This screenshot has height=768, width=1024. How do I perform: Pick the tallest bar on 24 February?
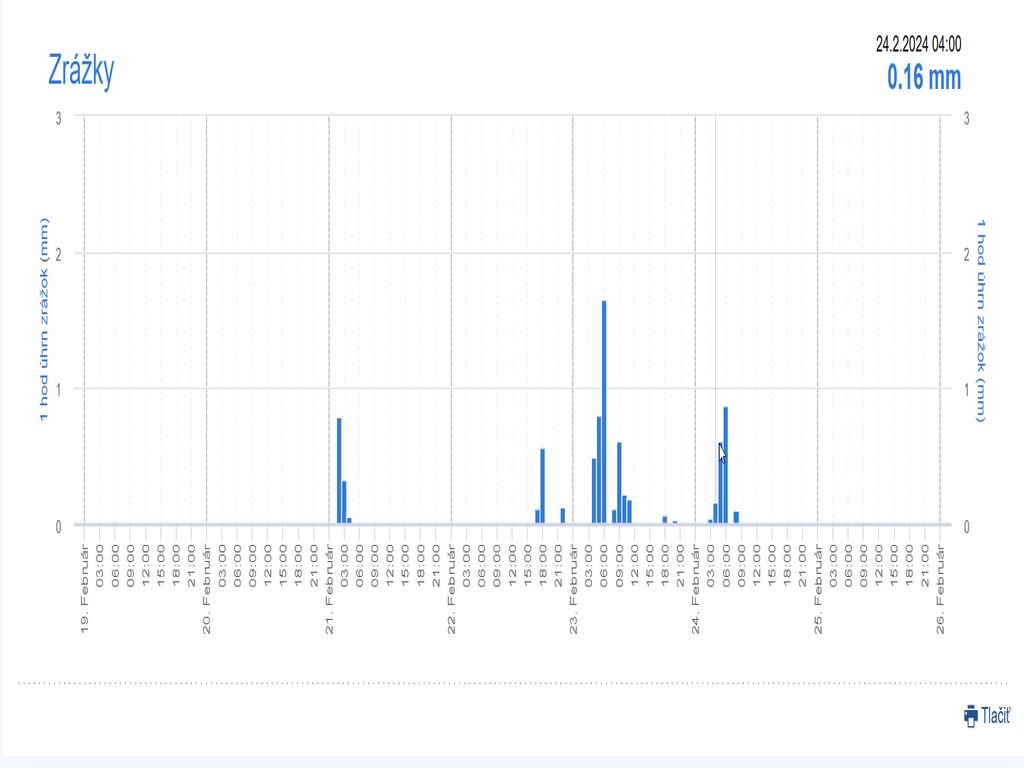(726, 465)
